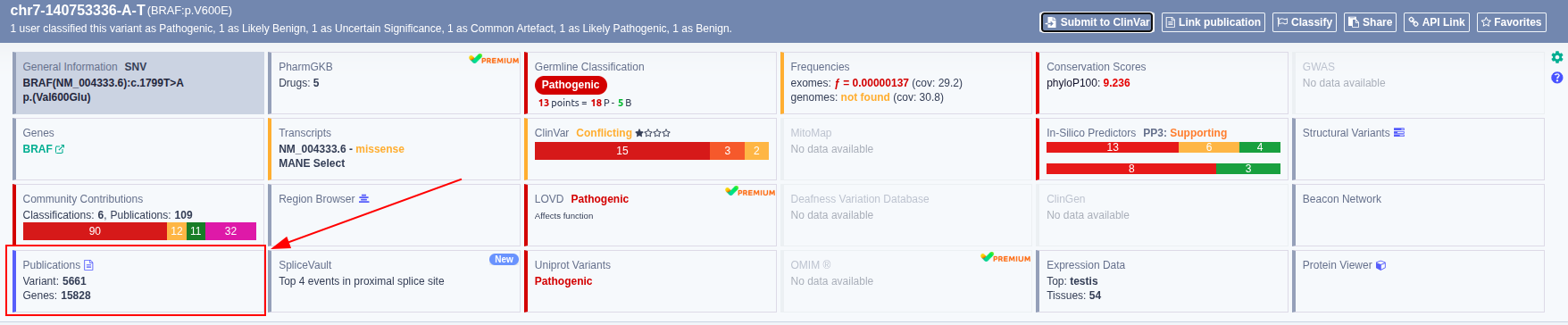
Task: Click the blue help question mark icon
Action: click(1557, 78)
